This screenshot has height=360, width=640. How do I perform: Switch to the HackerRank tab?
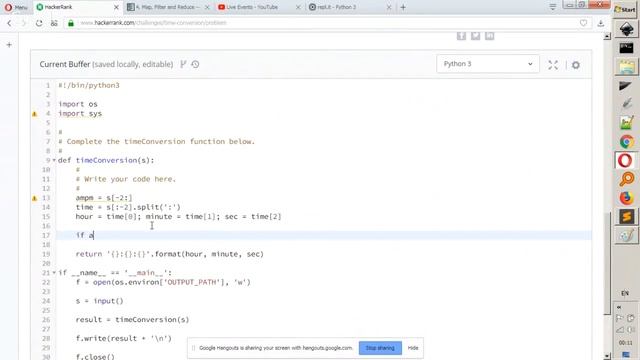coord(72,7)
